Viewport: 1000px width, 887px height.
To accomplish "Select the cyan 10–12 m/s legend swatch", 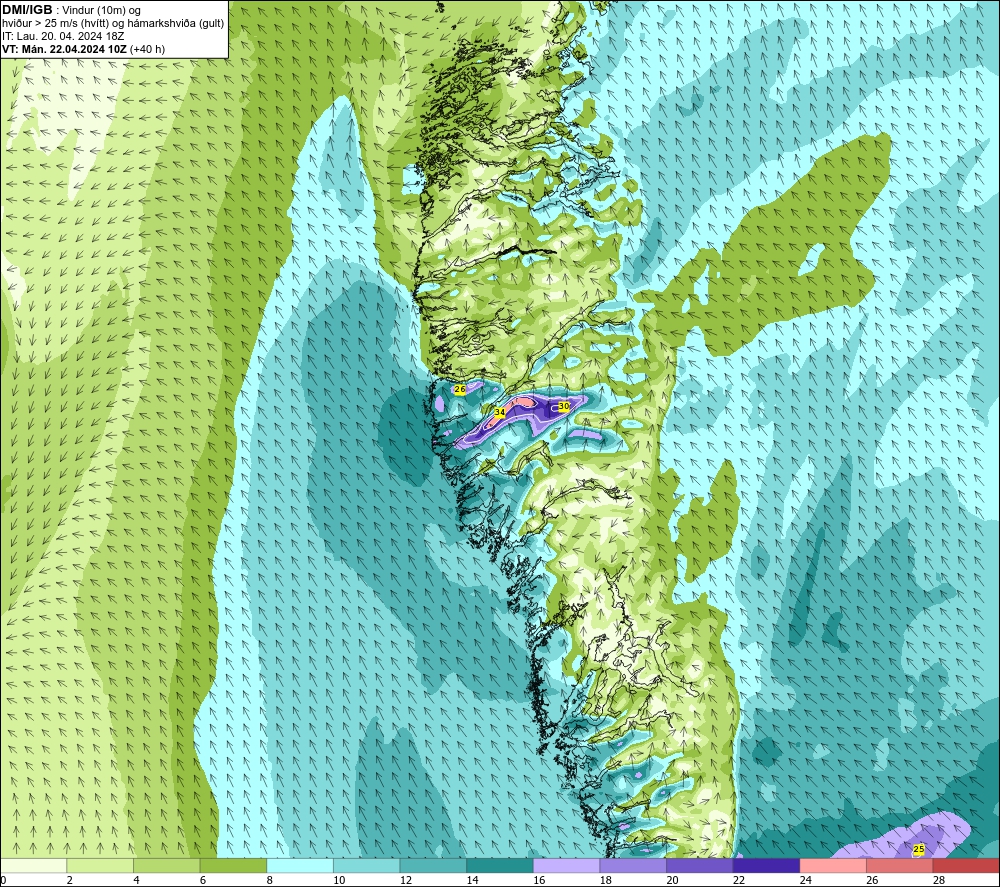I will 367,865.
